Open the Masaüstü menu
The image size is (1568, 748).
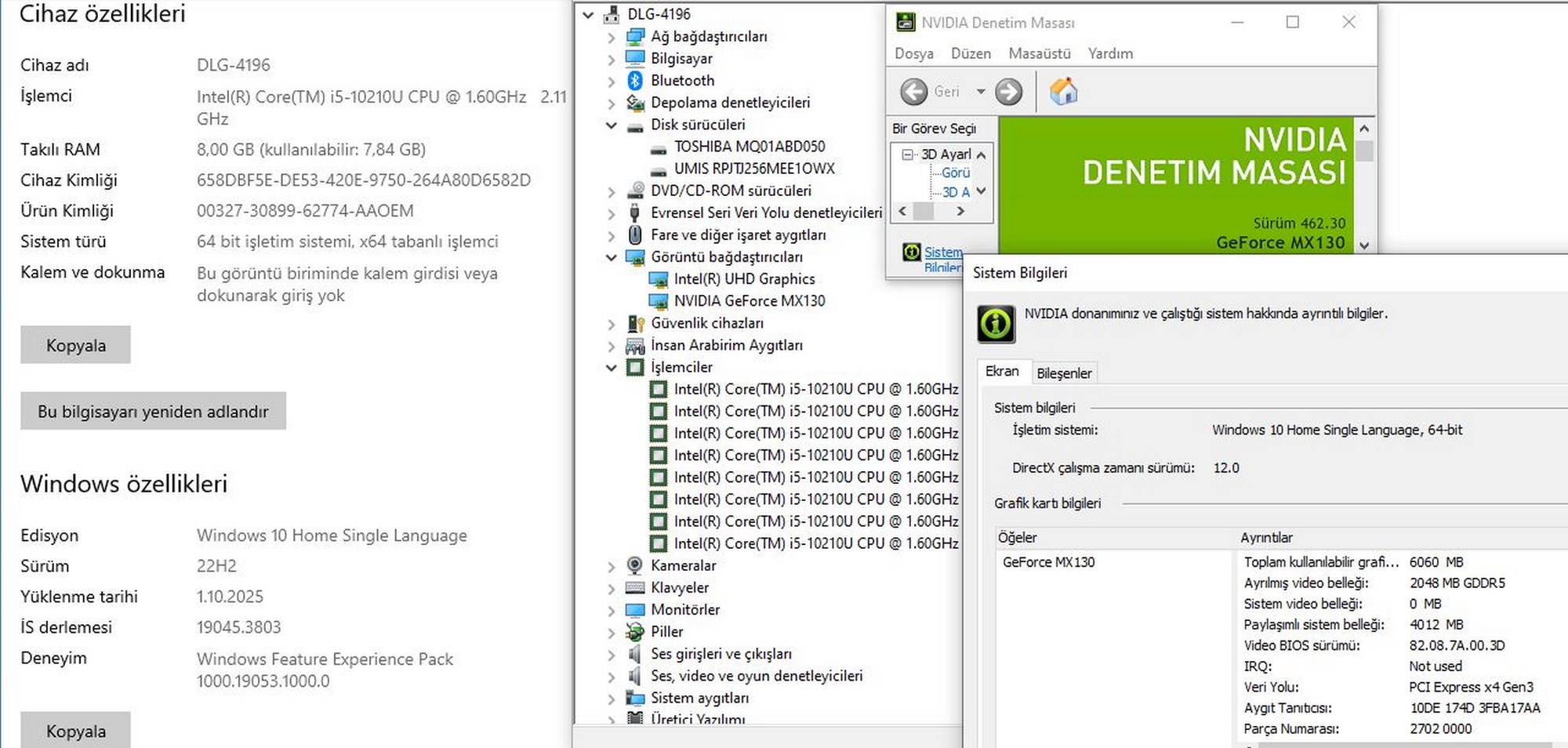click(1039, 53)
